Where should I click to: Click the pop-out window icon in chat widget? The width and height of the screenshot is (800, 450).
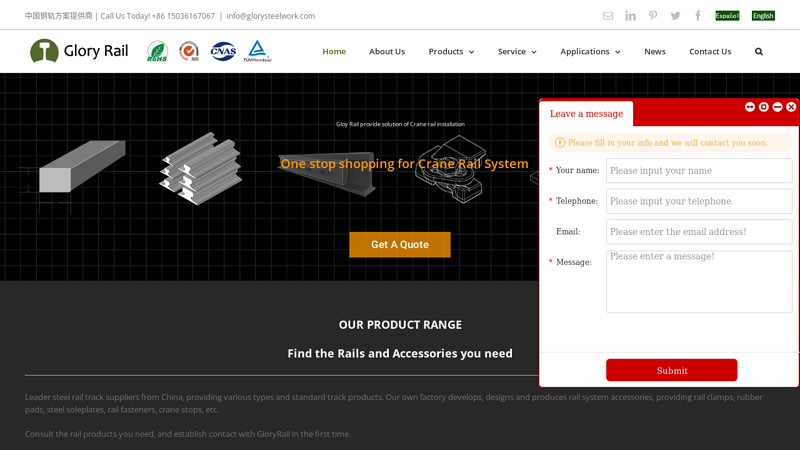pyautogui.click(x=764, y=107)
